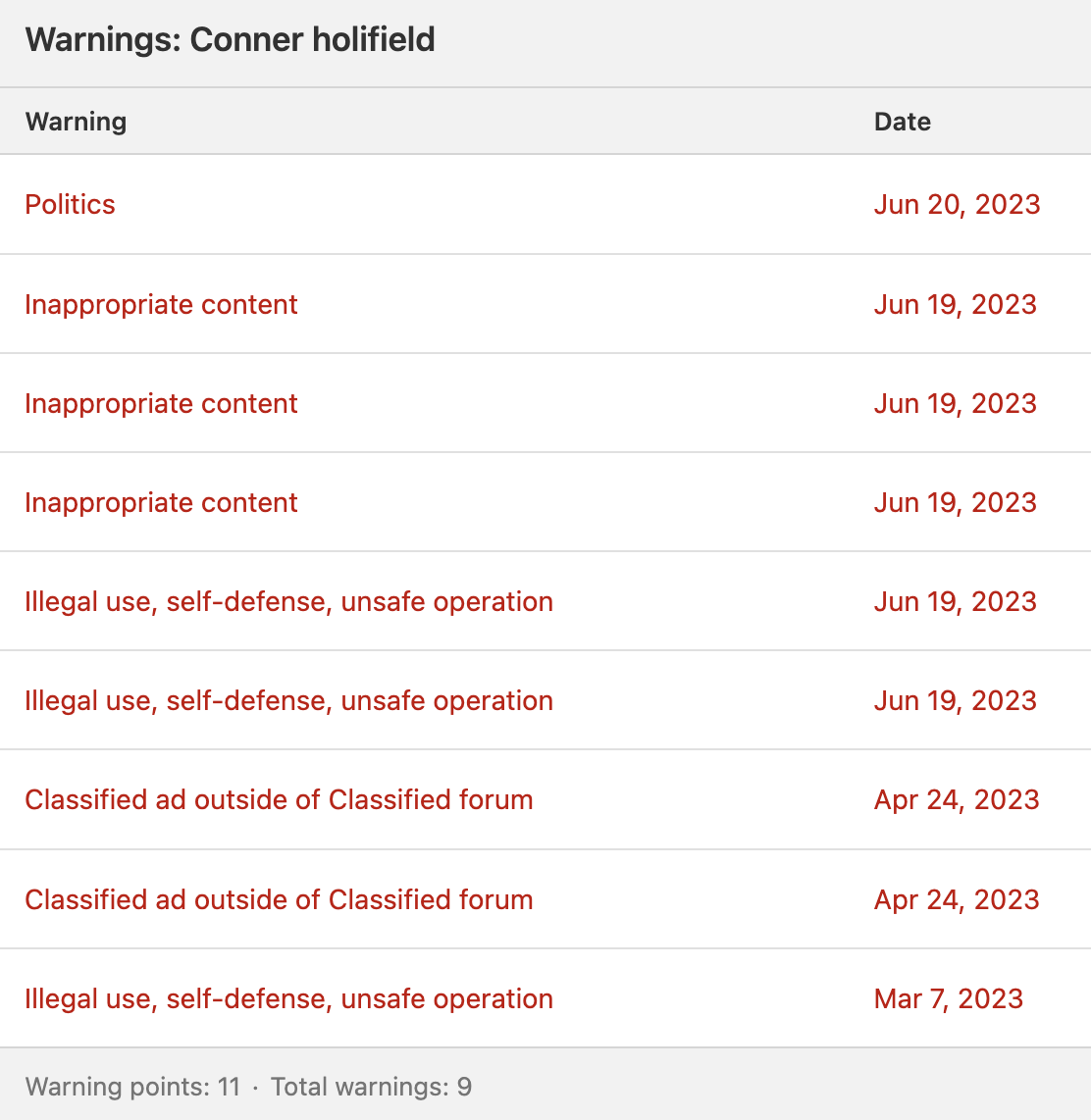Open the Politics warning entry
This screenshot has width=1091, height=1120.
[x=70, y=204]
